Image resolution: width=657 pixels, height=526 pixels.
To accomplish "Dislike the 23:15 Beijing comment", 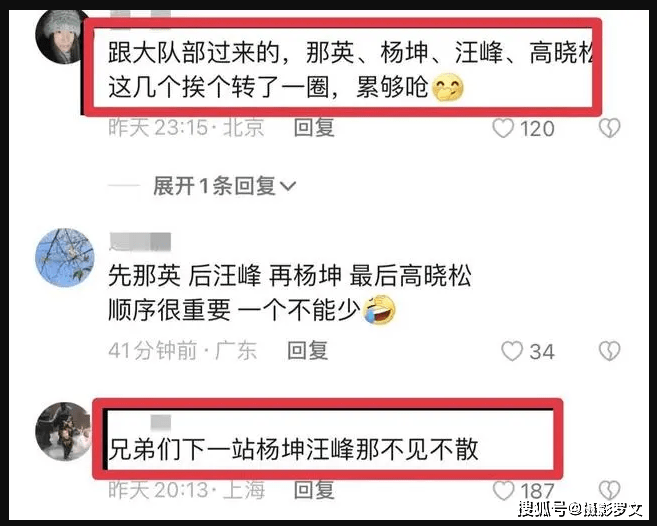I will point(609,128).
